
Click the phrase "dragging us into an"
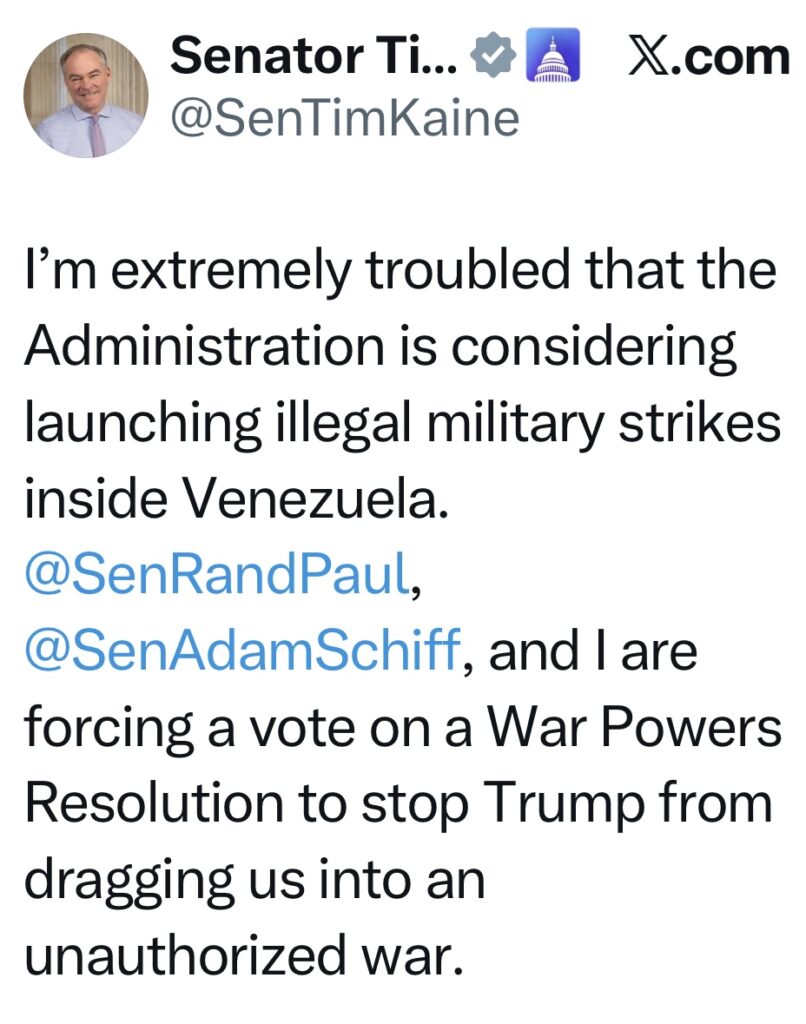(x=254, y=880)
